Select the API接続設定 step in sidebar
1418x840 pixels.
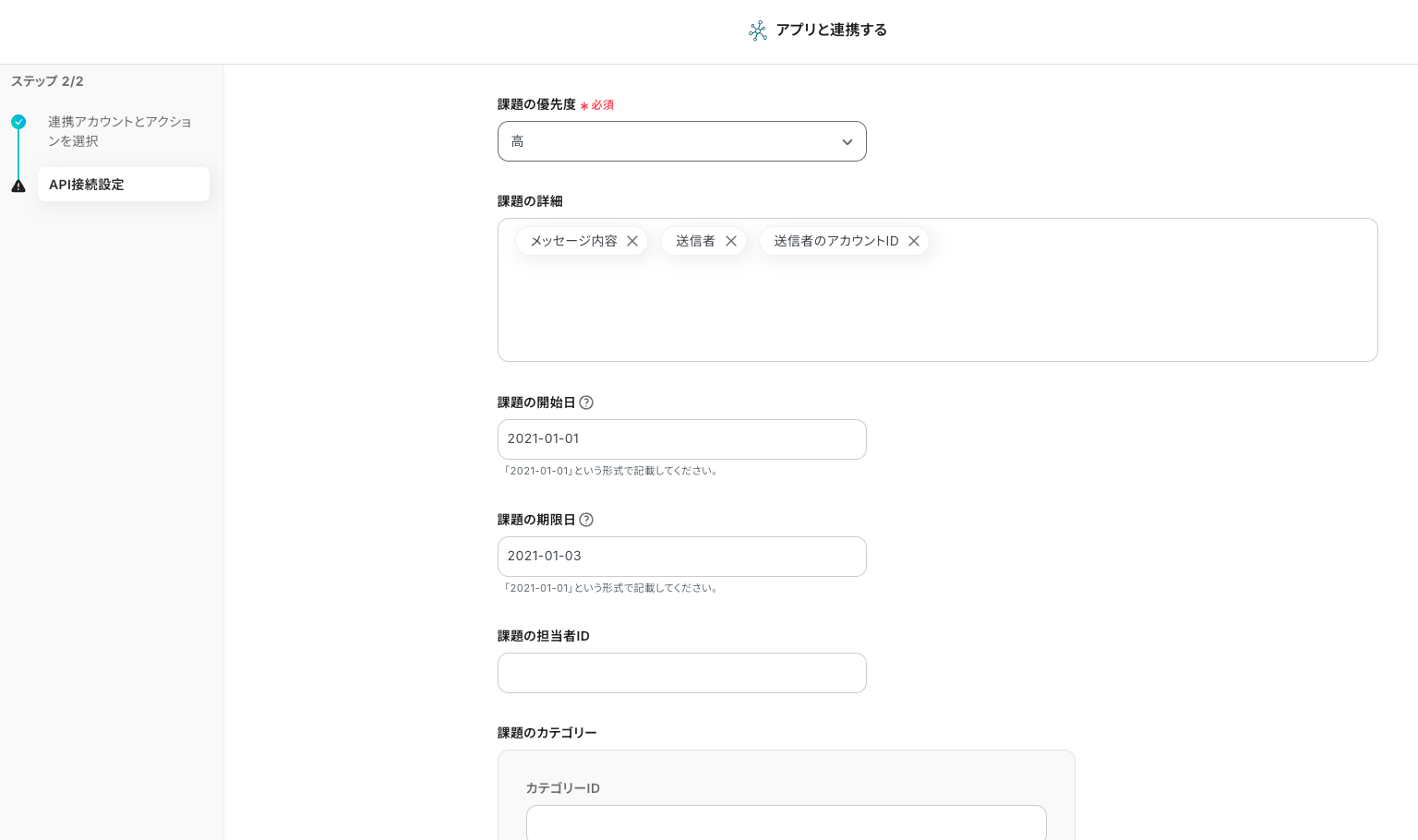click(x=123, y=185)
